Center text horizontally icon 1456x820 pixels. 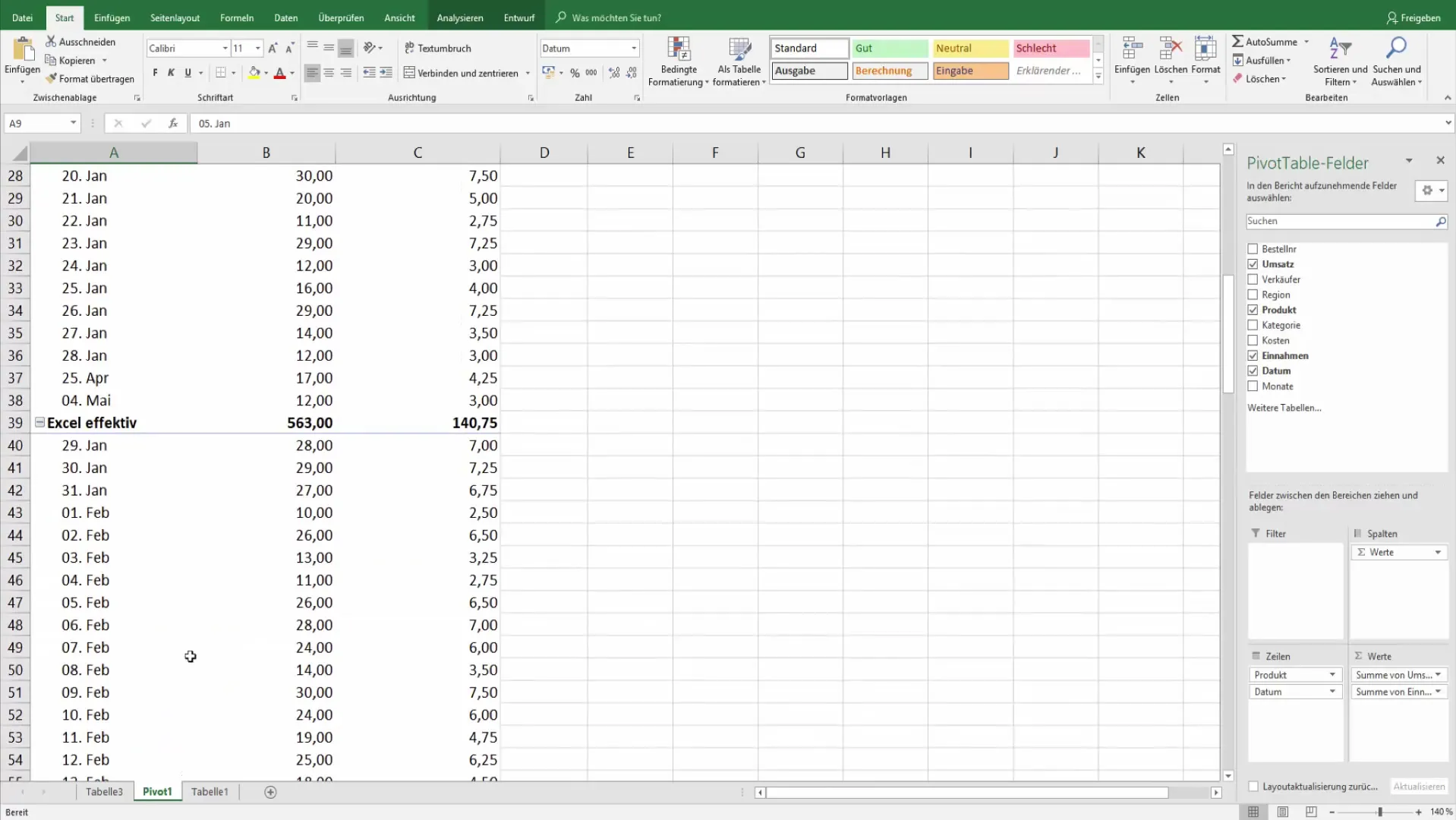329,73
